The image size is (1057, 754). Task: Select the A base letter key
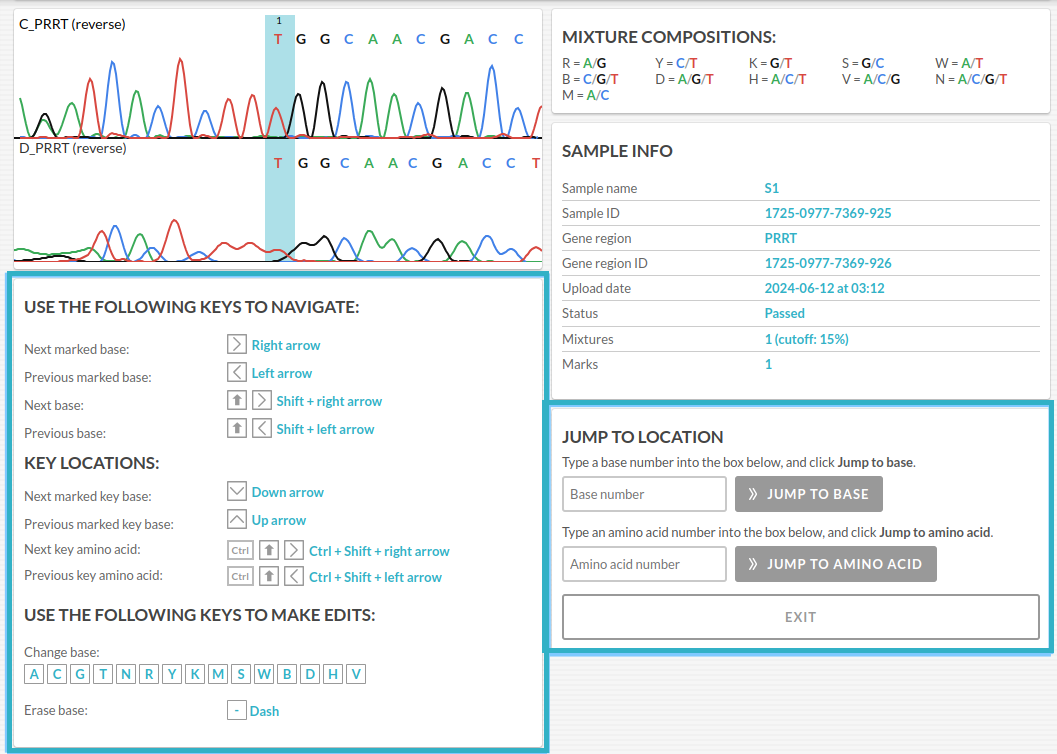pyautogui.click(x=34, y=674)
